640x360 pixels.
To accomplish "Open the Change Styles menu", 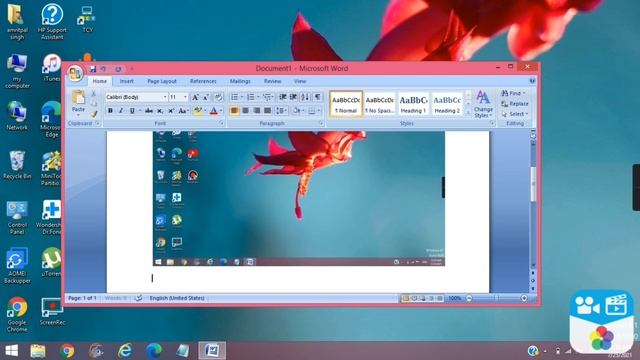I will click(483, 104).
